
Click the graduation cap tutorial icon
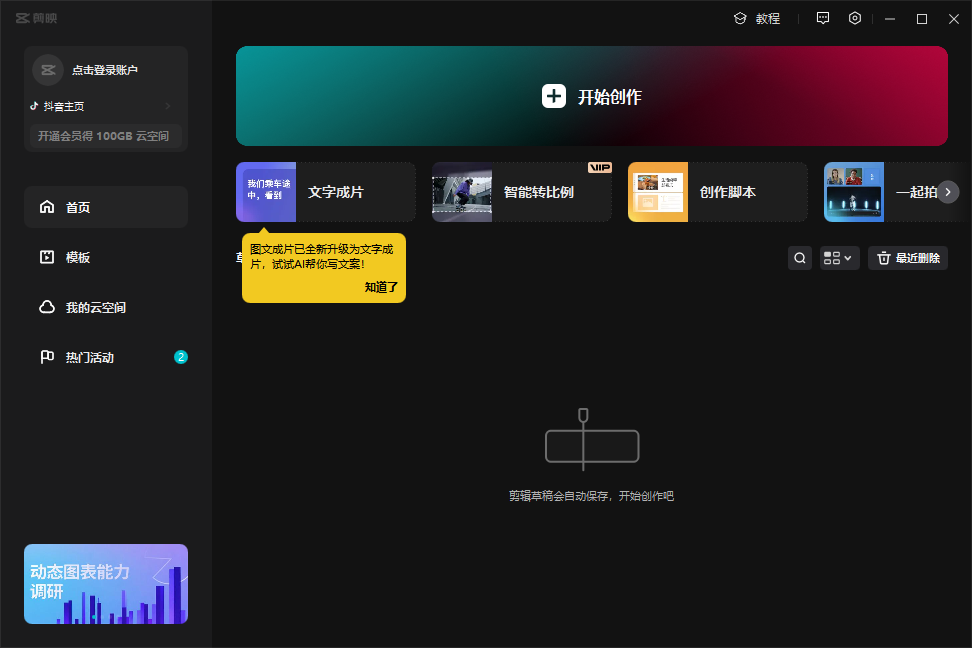(740, 19)
